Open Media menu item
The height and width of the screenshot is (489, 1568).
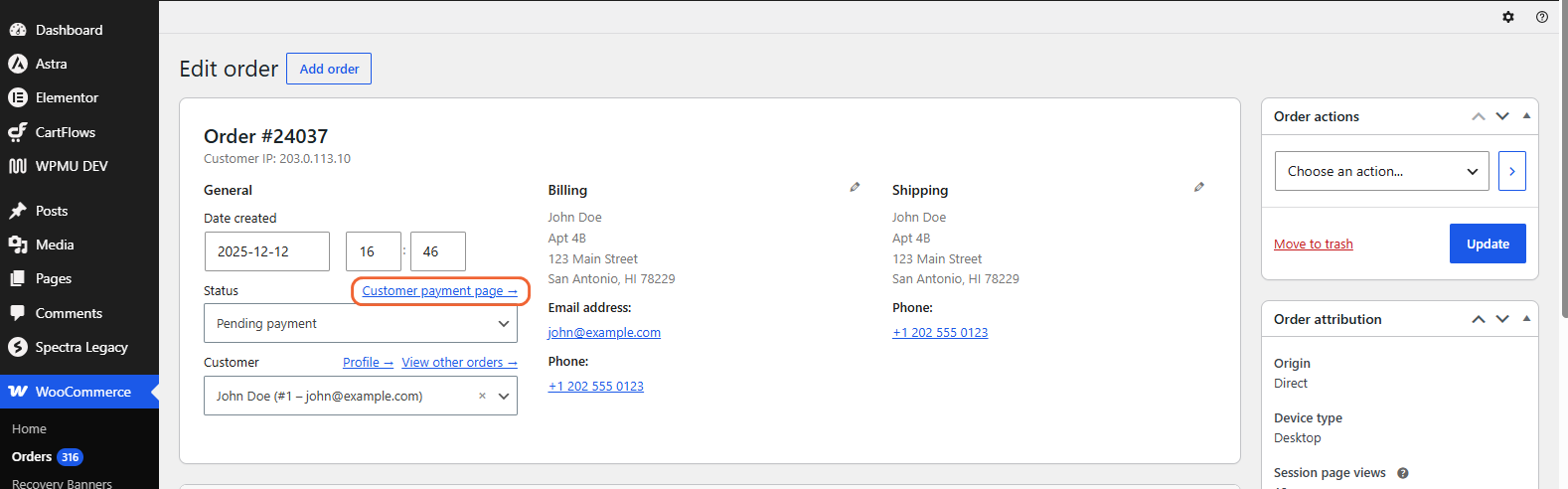coord(79,244)
